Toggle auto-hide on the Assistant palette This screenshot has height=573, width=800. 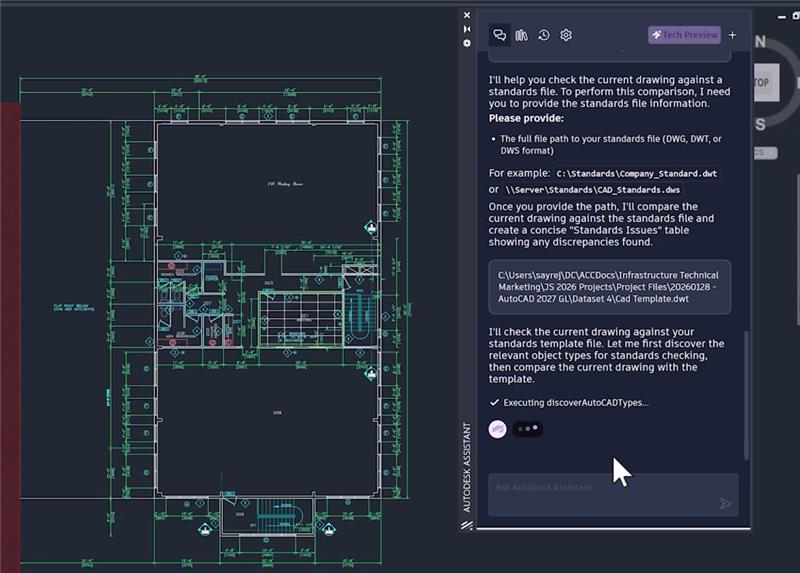point(467,29)
